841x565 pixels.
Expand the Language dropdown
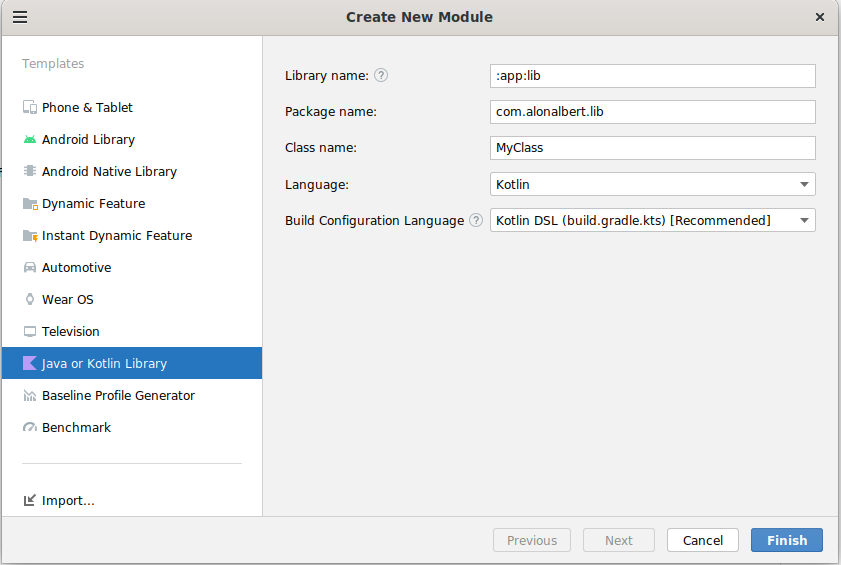[804, 184]
